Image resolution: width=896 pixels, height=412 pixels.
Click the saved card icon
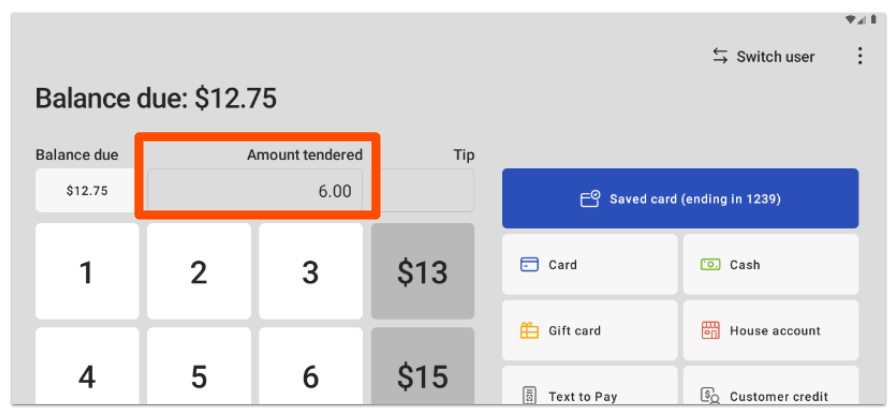[x=590, y=199]
